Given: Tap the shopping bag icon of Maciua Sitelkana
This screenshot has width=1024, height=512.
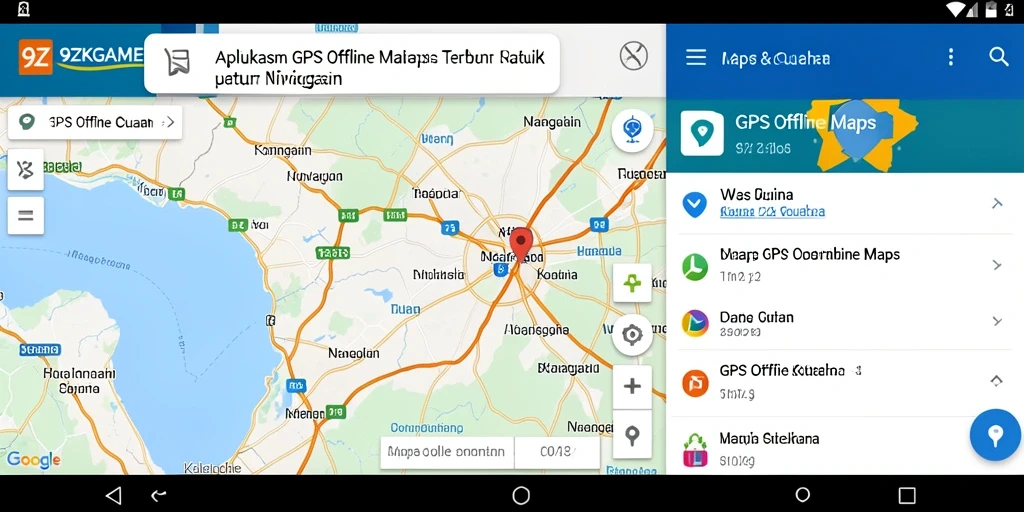Looking at the screenshot, I should [695, 449].
